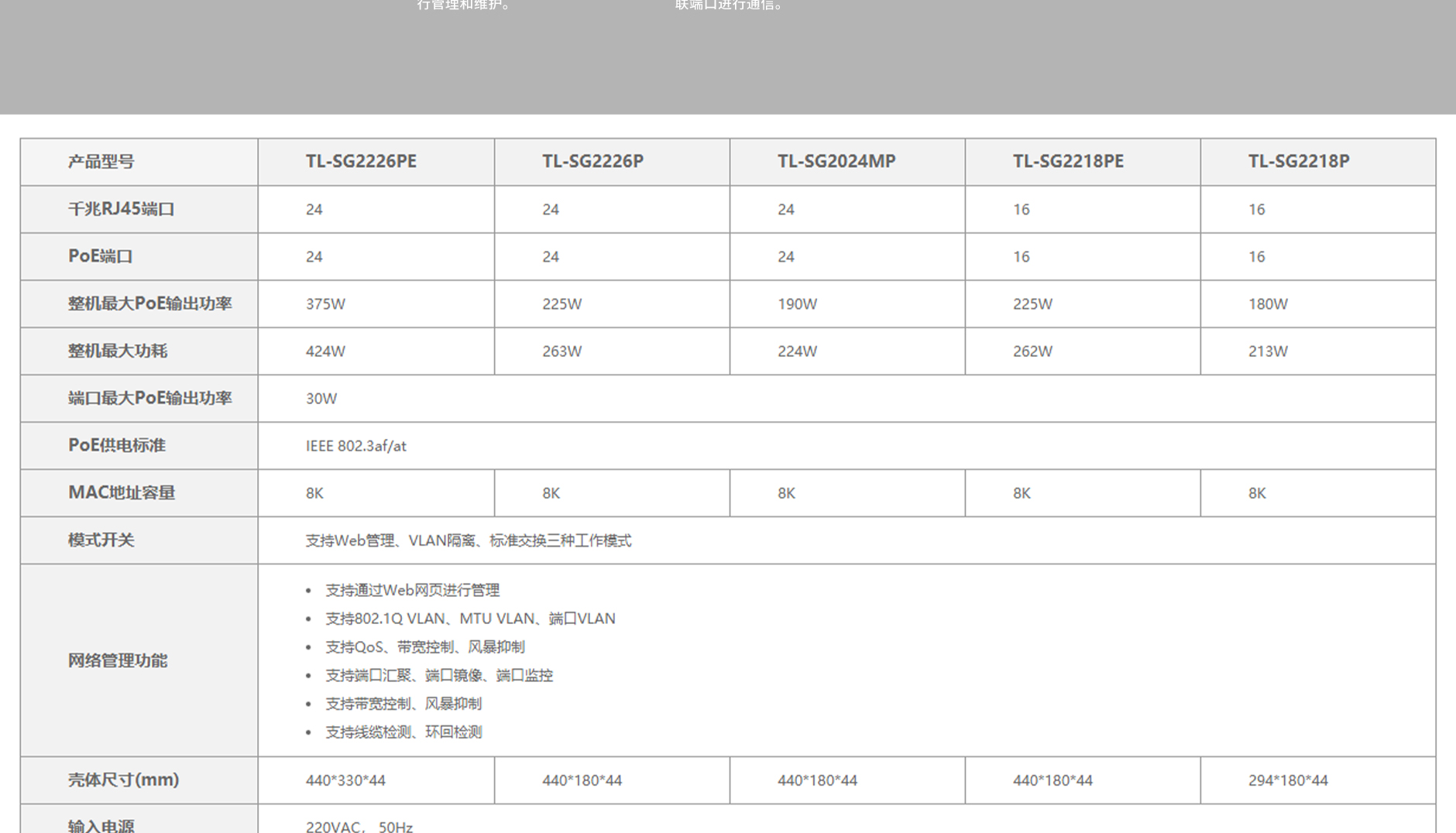Click the 180W PoE output value
Image resolution: width=1456 pixels, height=833 pixels.
pos(1268,304)
